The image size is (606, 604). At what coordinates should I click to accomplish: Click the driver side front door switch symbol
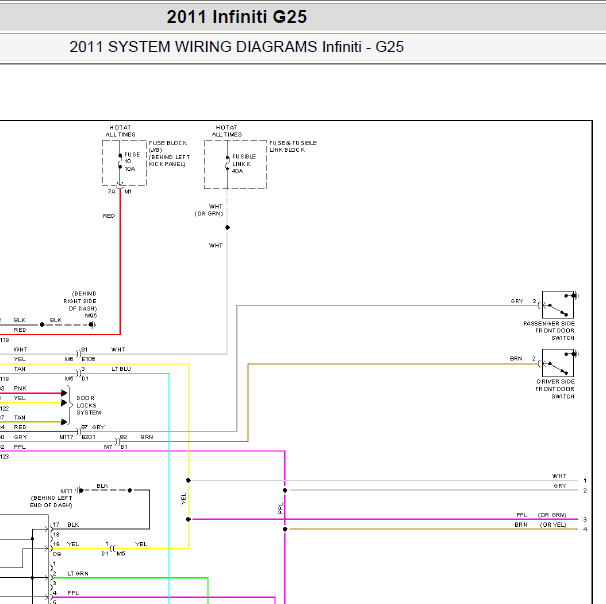[x=558, y=363]
